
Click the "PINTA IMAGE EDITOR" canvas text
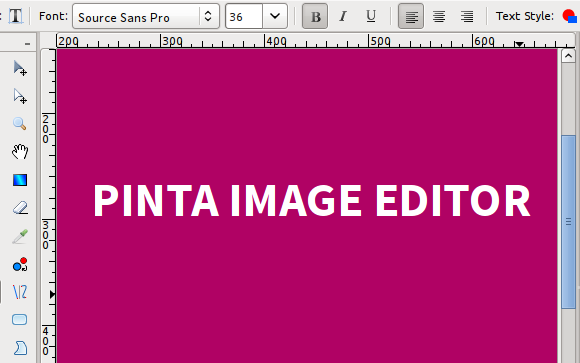pyautogui.click(x=312, y=200)
